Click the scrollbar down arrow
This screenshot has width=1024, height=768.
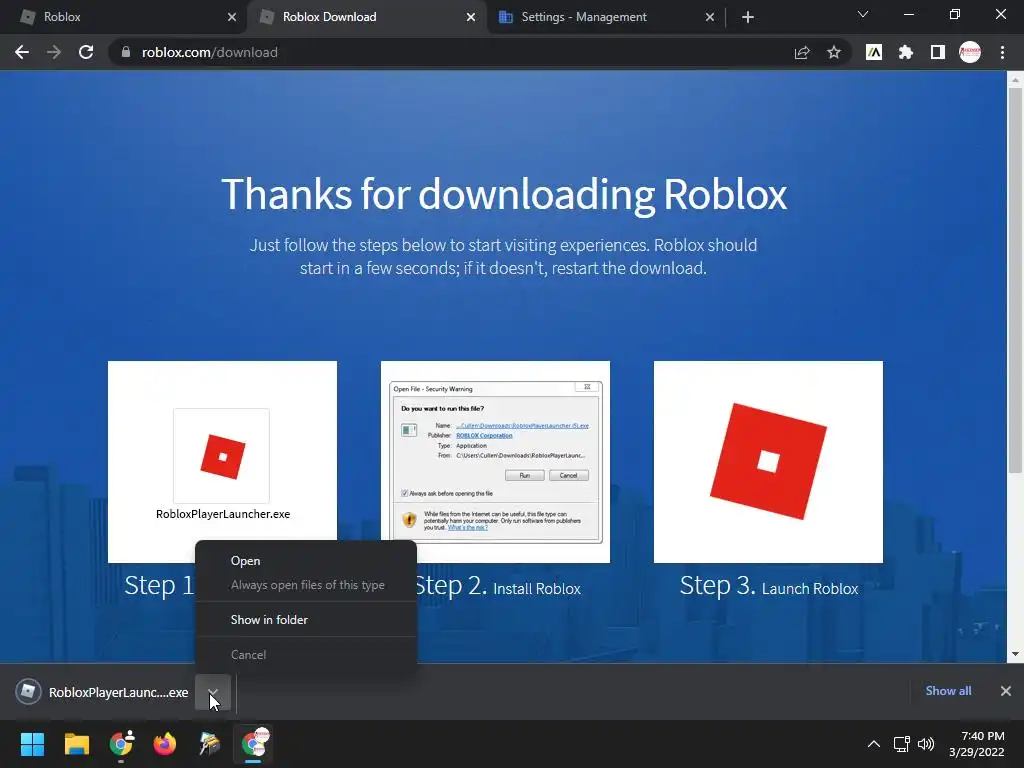1015,654
